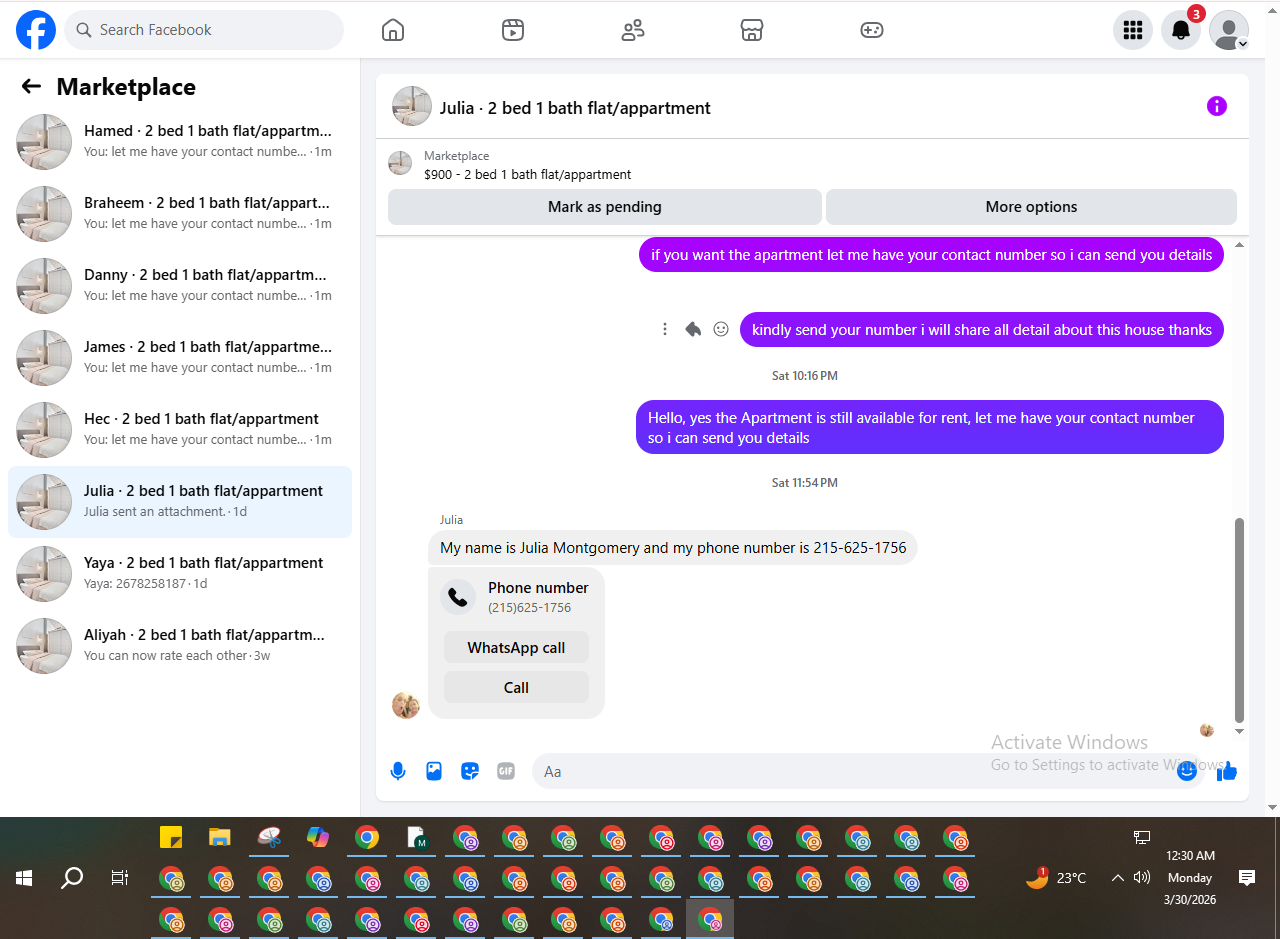Screen dimensions: 1280x939
Task: Click the Search Facebook field
Action: click(x=204, y=30)
